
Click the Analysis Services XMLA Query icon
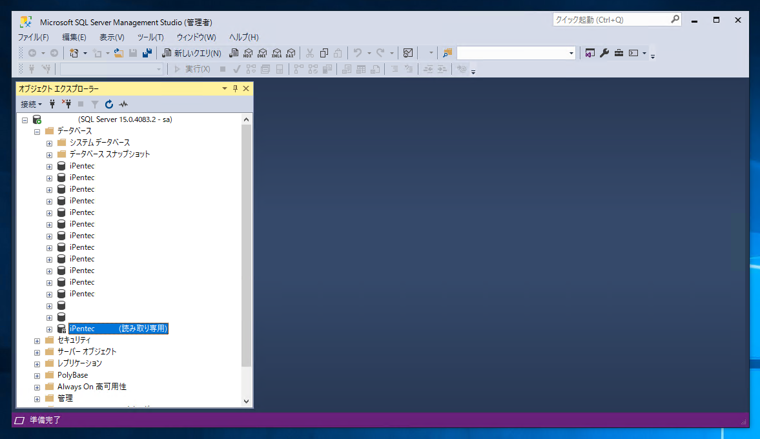[x=276, y=53]
